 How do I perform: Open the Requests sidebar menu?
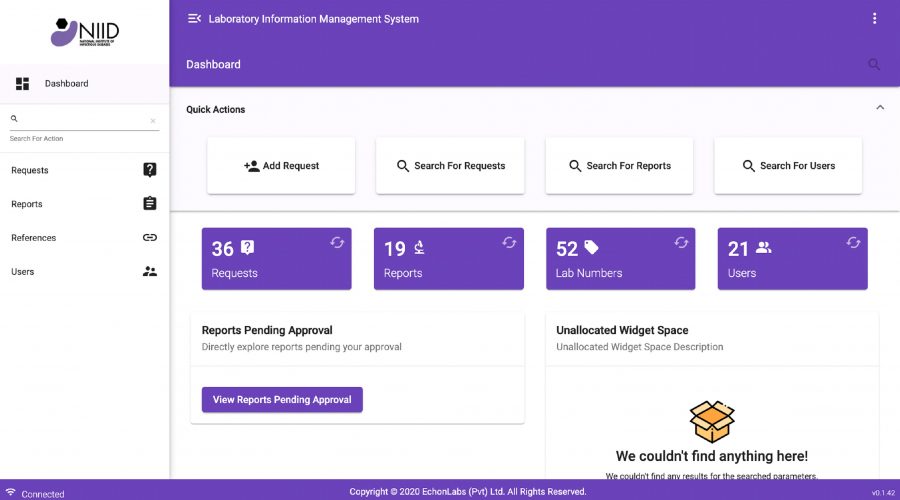tap(84, 170)
